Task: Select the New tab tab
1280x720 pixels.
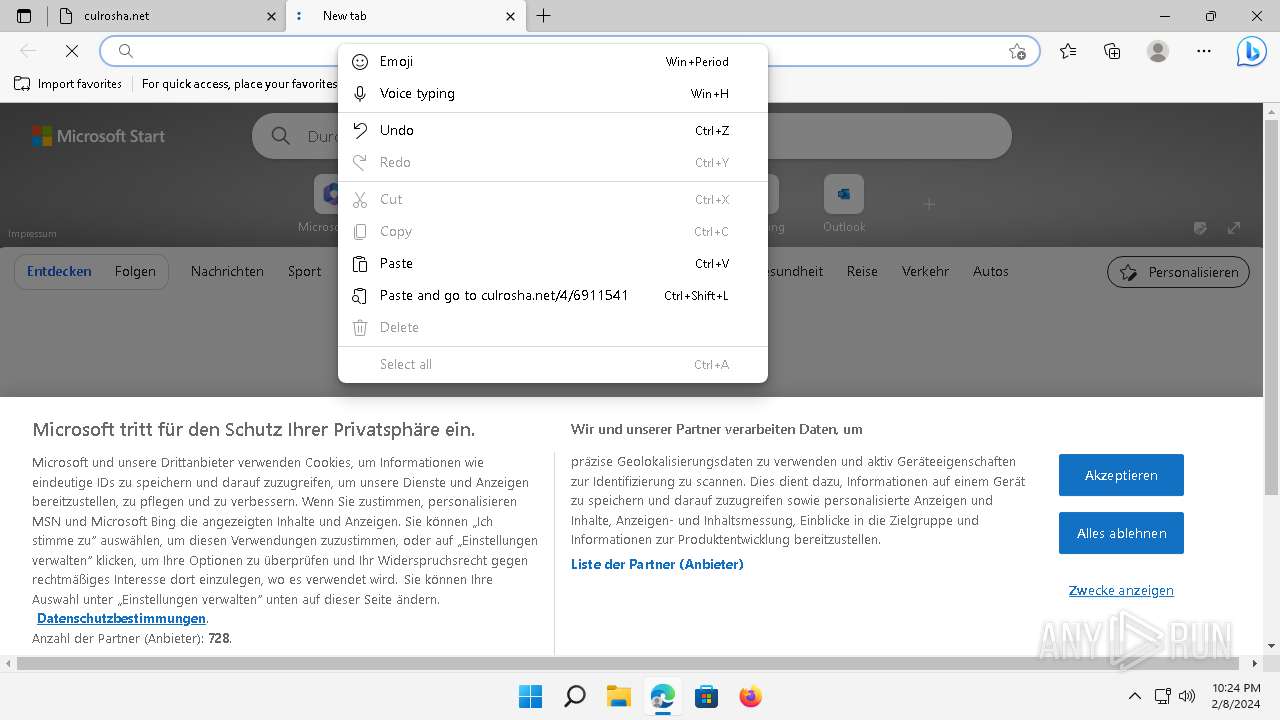Action: tap(405, 16)
